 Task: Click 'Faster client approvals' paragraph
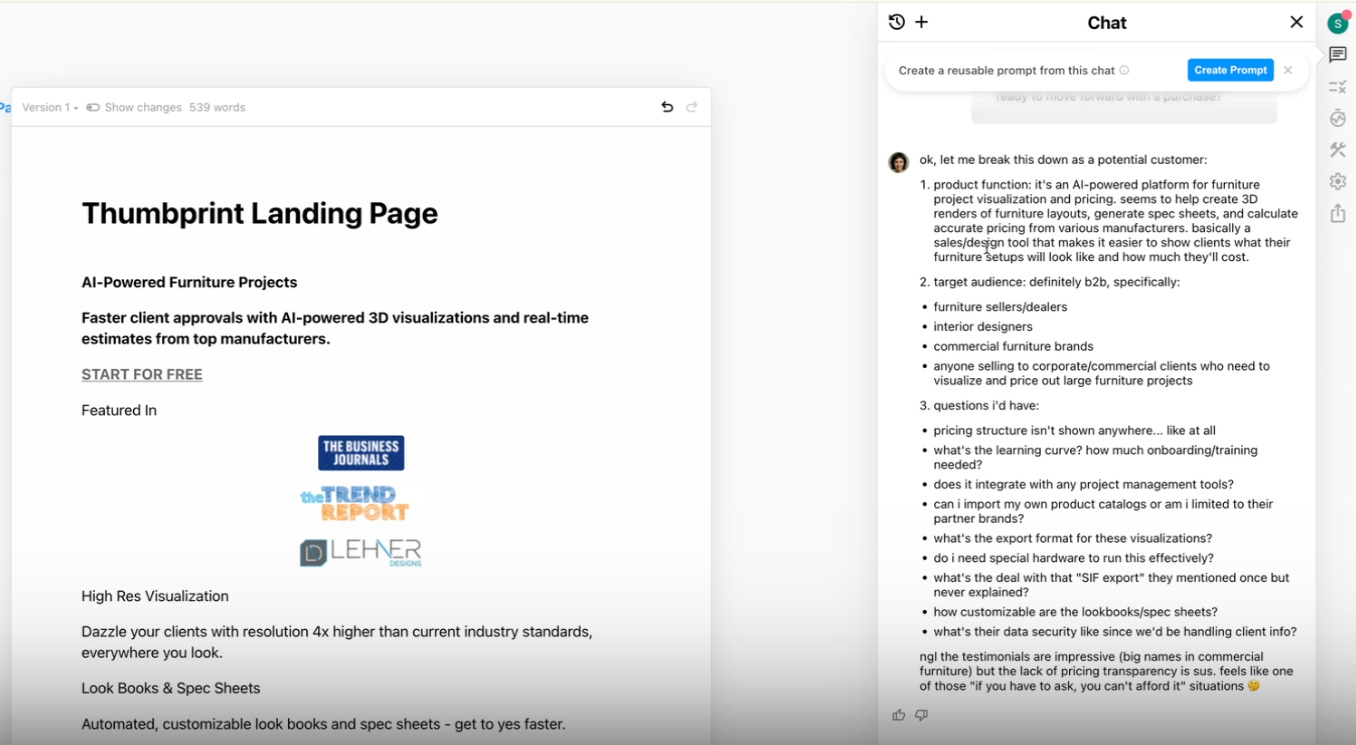(x=335, y=328)
